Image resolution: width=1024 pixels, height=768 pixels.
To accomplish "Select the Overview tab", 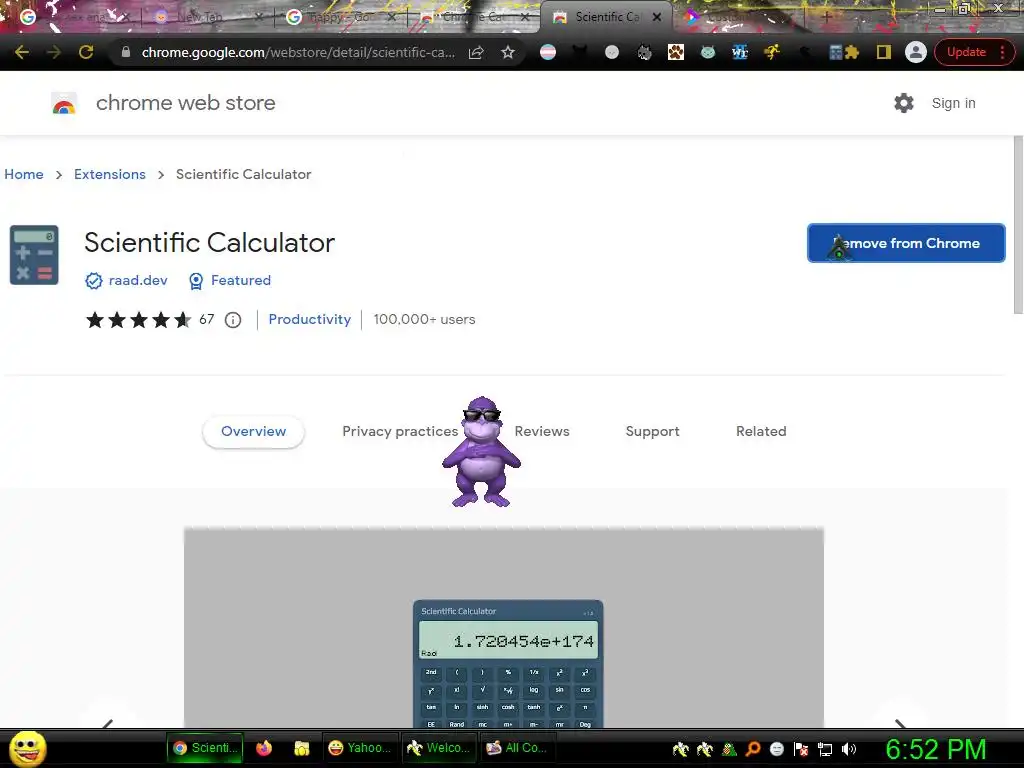I will pos(253,431).
